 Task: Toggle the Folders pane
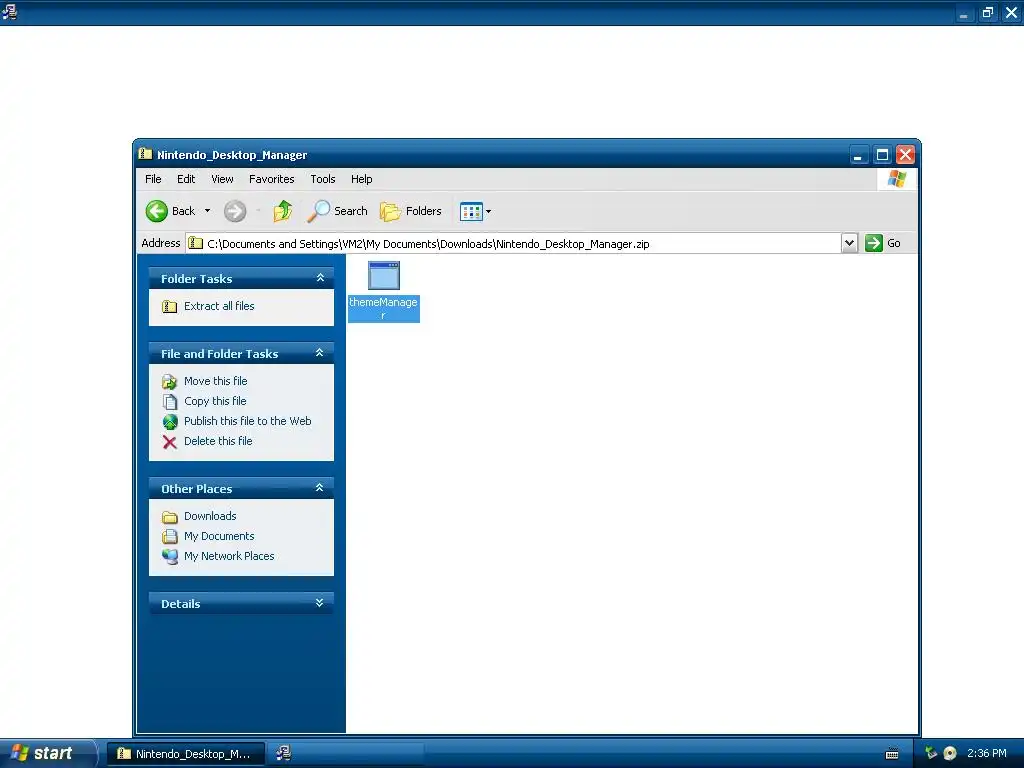coord(411,211)
